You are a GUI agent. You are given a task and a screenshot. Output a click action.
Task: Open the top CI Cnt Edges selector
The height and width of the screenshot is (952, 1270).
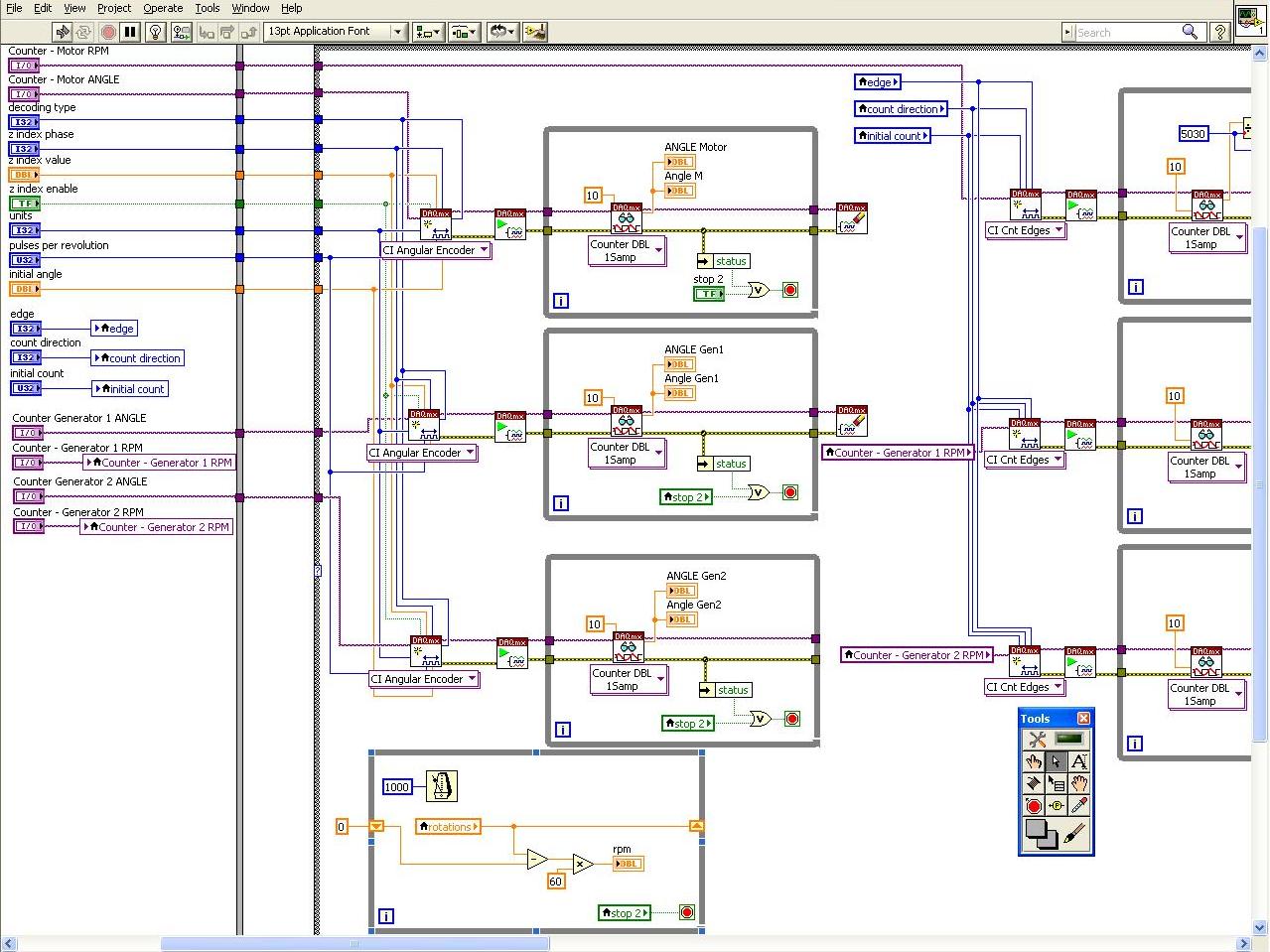point(1026,230)
